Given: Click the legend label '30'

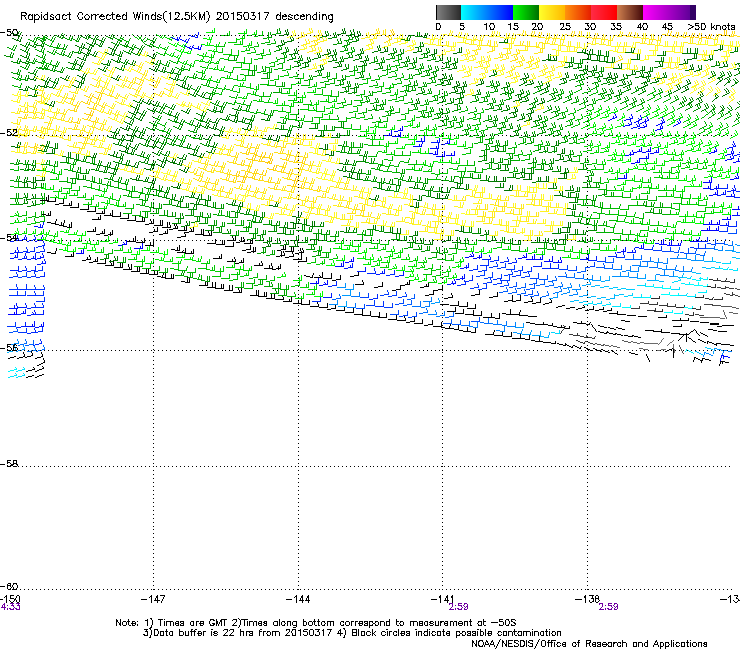Looking at the screenshot, I should pyautogui.click(x=590, y=27).
